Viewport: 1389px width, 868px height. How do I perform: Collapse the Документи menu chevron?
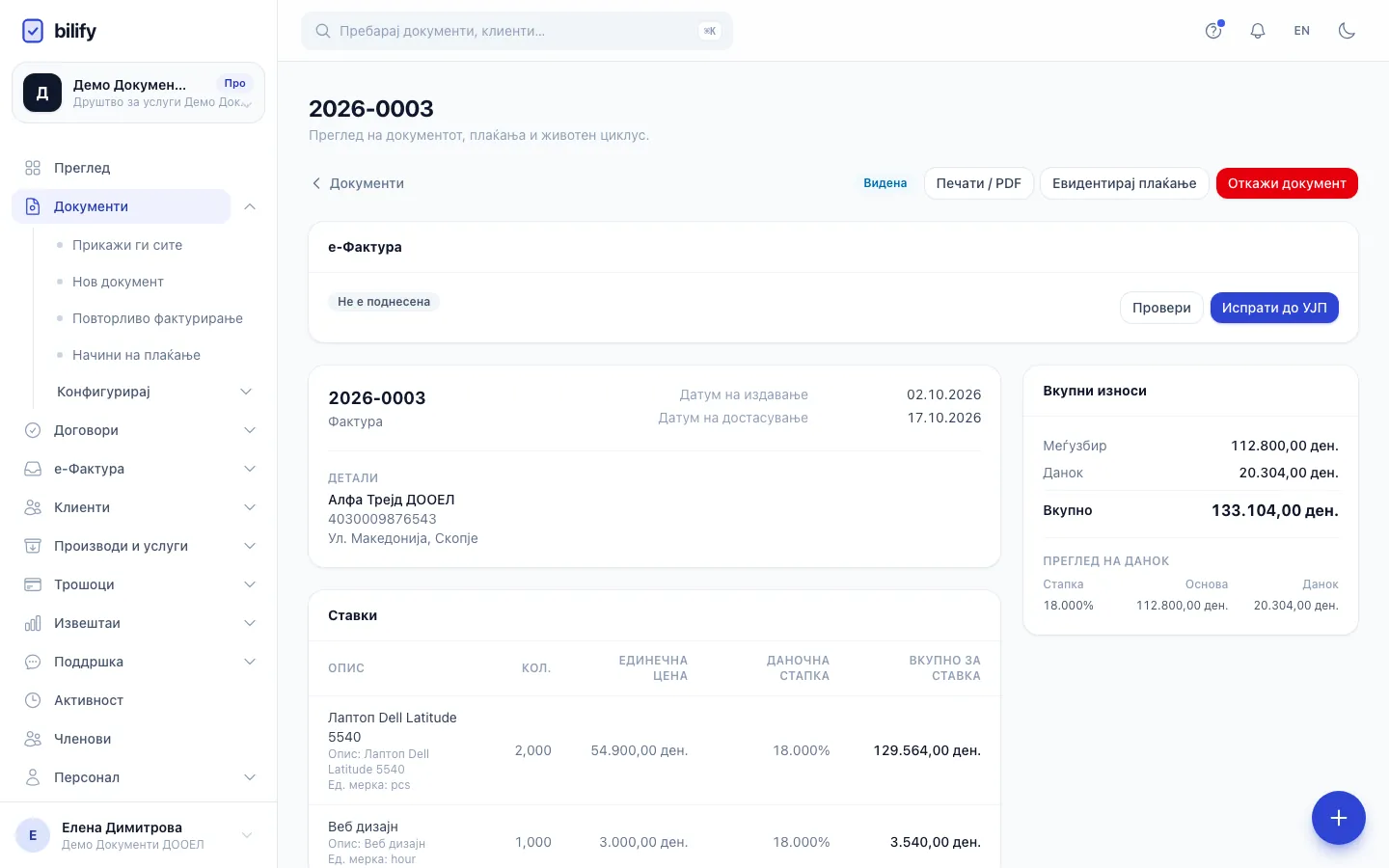pyautogui.click(x=250, y=206)
